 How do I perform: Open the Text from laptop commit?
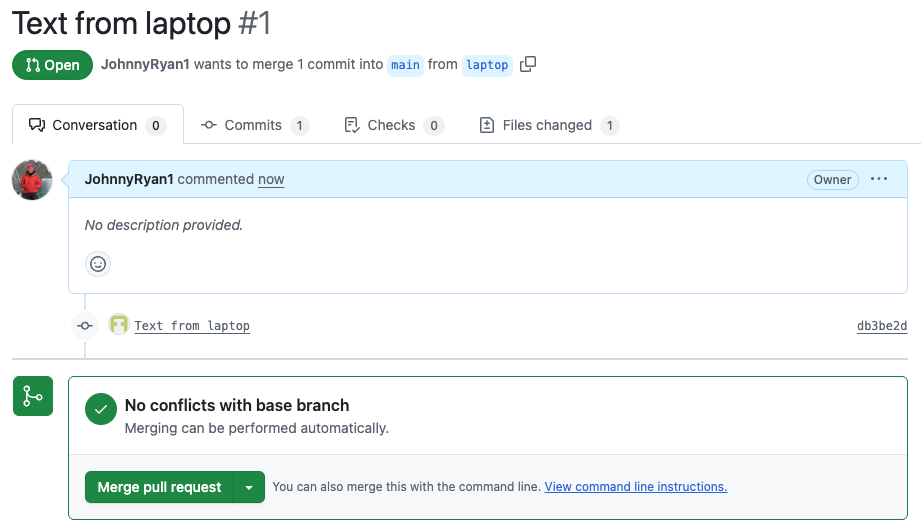192,326
